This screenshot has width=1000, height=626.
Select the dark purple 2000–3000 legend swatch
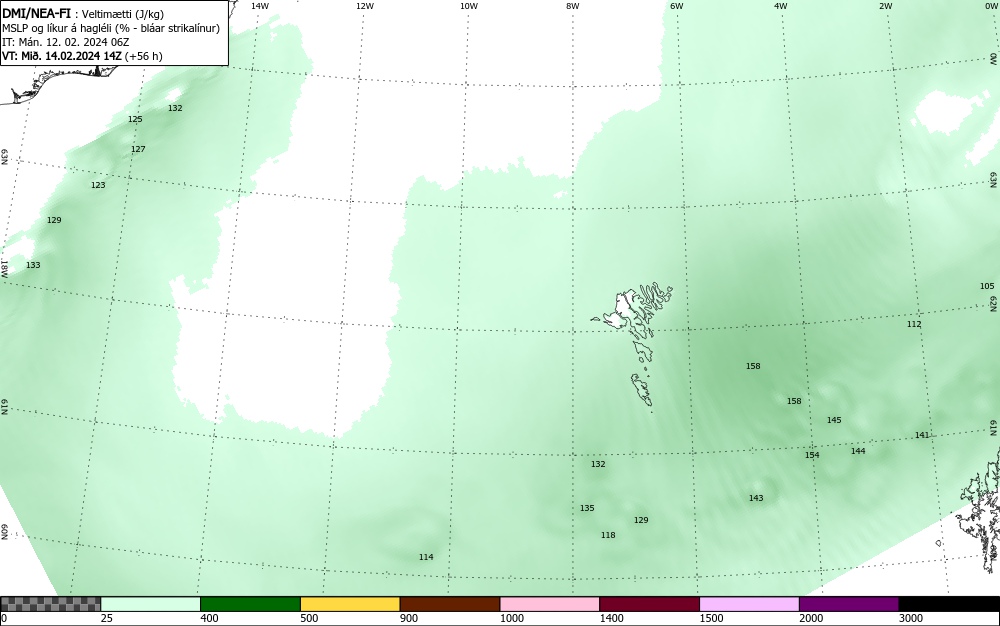tap(849, 604)
